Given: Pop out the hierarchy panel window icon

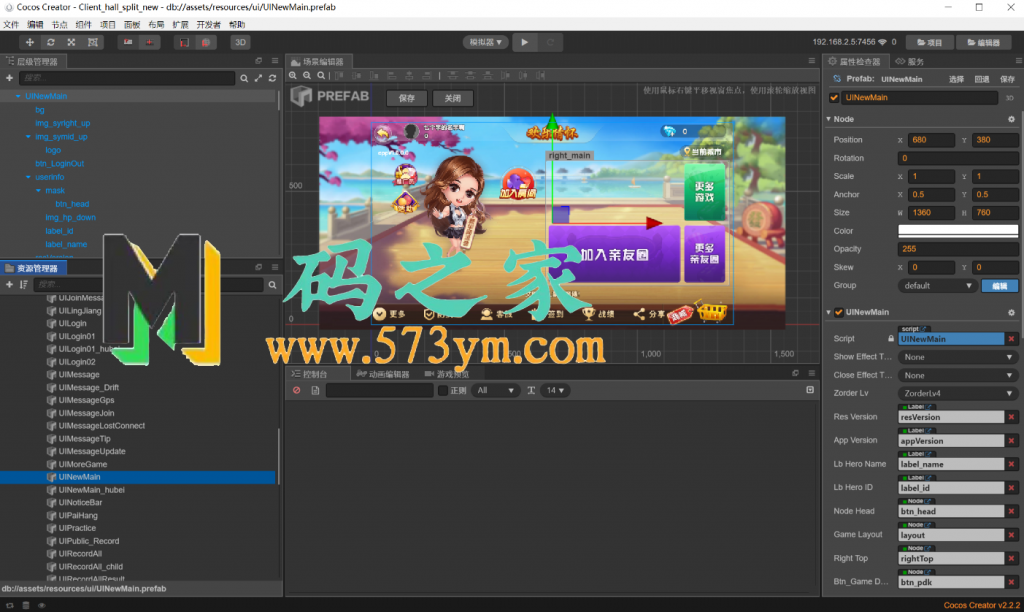Looking at the screenshot, I should 259,61.
